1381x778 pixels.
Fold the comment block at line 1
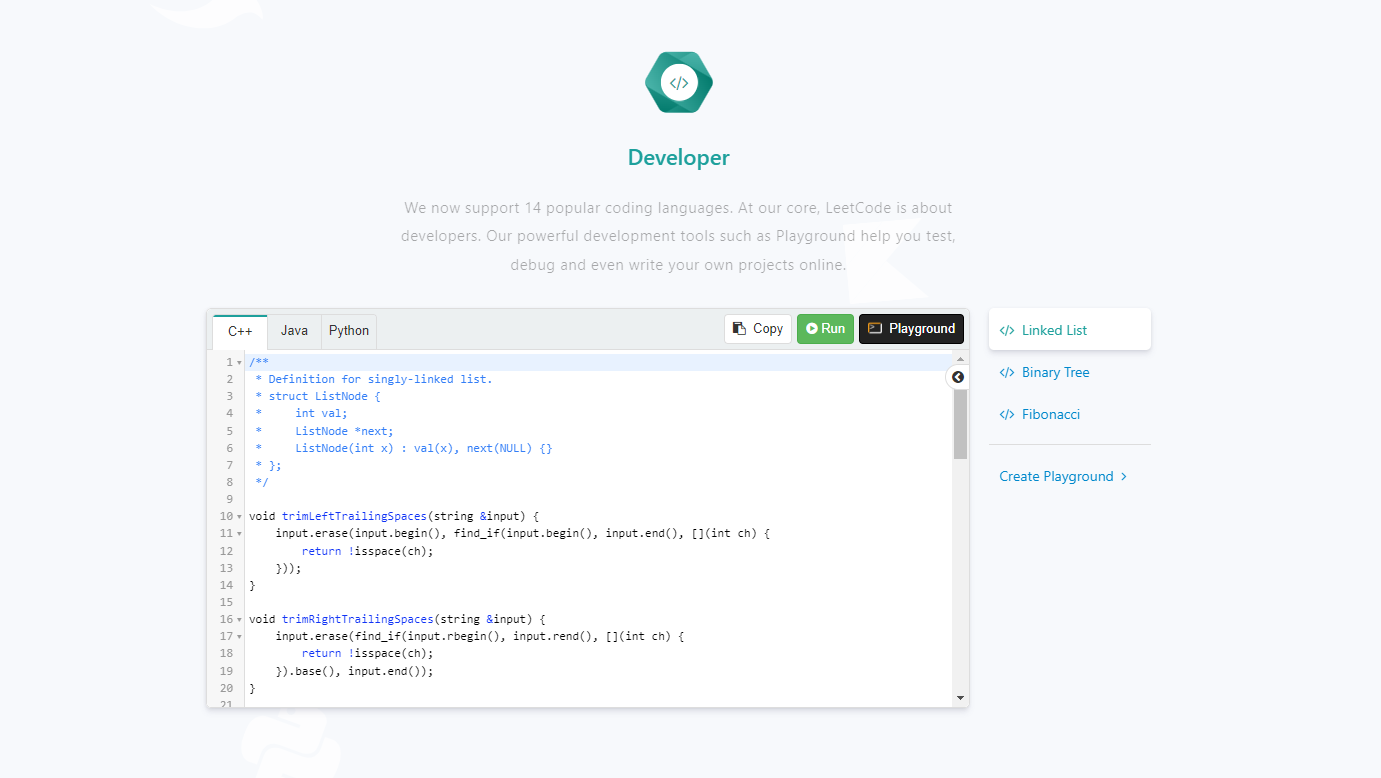(x=239, y=362)
